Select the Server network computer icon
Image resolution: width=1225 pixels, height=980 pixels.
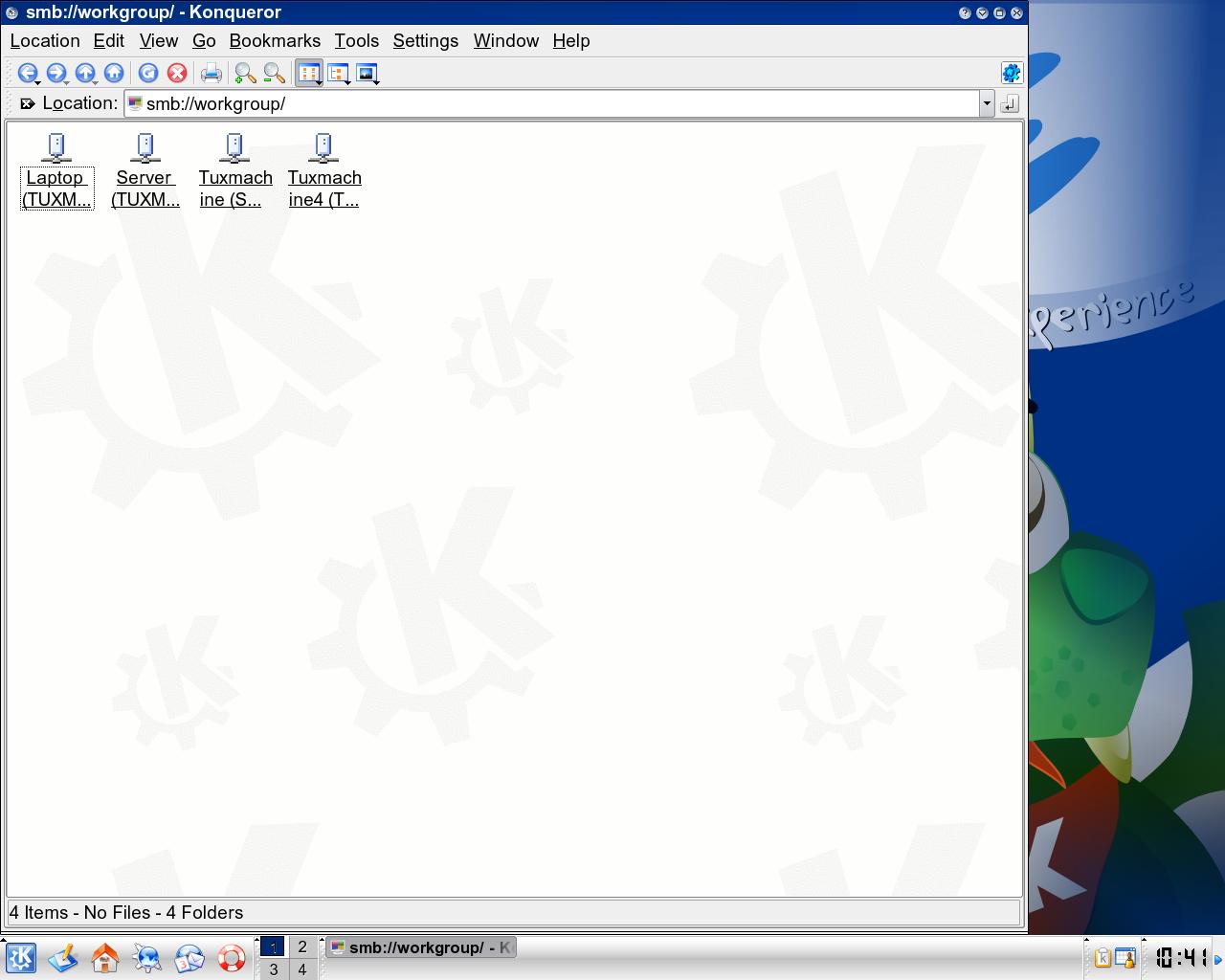pos(145,147)
